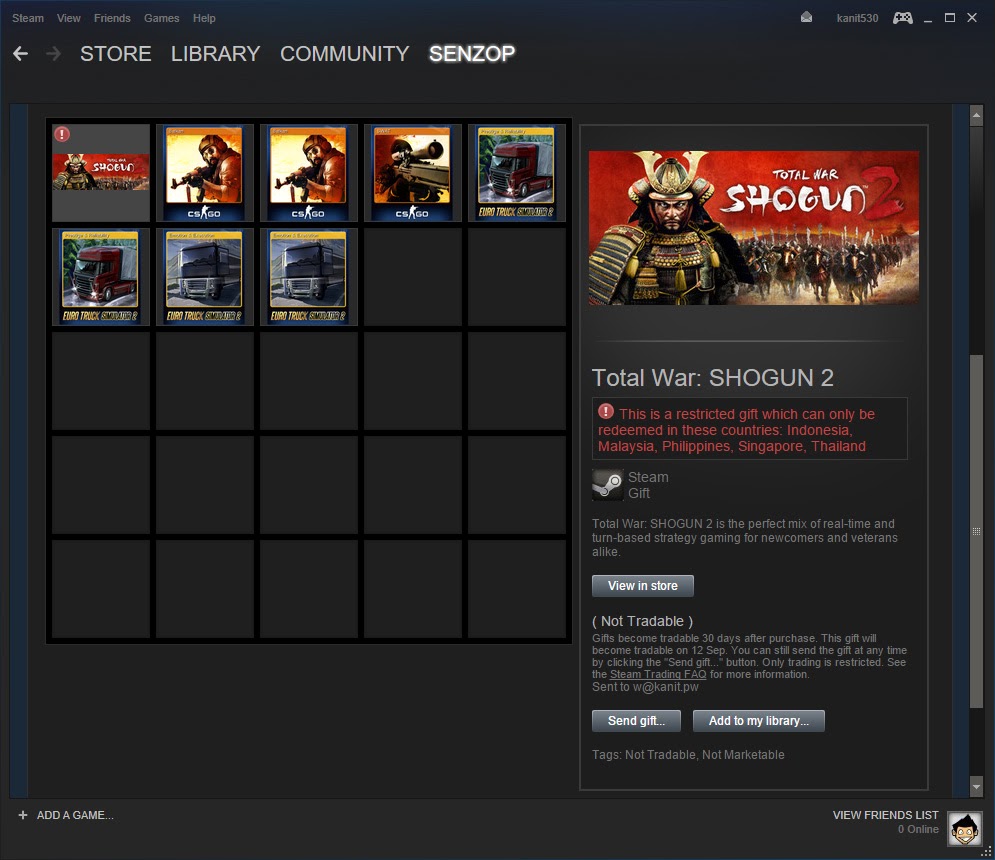
Task: Switch to the LIBRARY tab
Action: (x=216, y=54)
